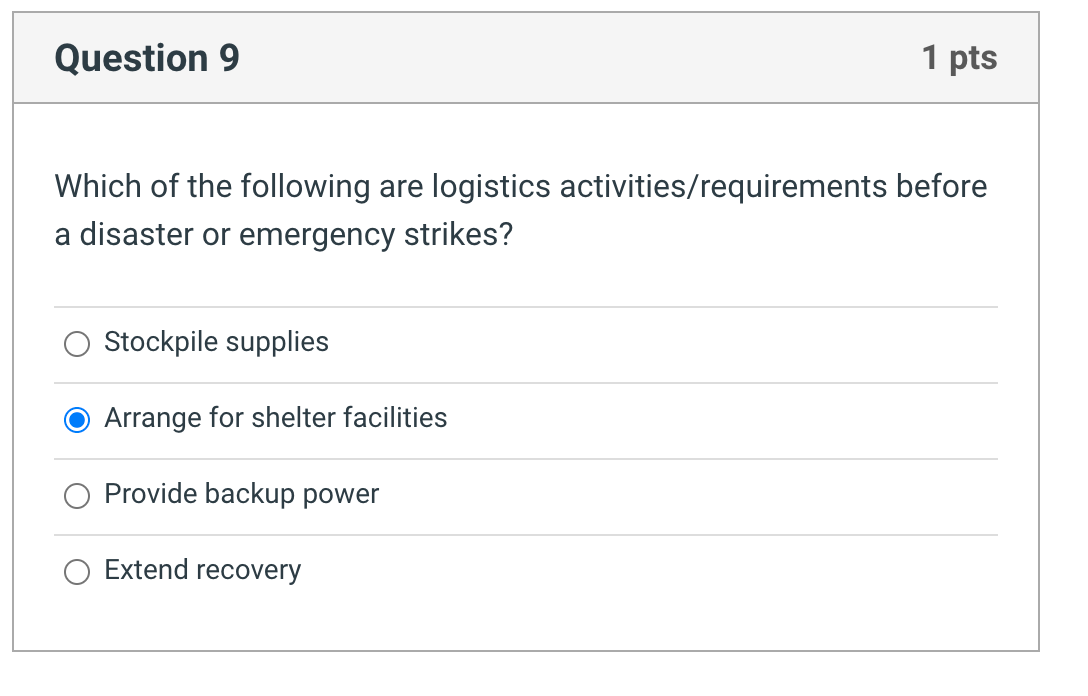
Task: Click the "Extend recovery" answer label text
Action: [202, 570]
